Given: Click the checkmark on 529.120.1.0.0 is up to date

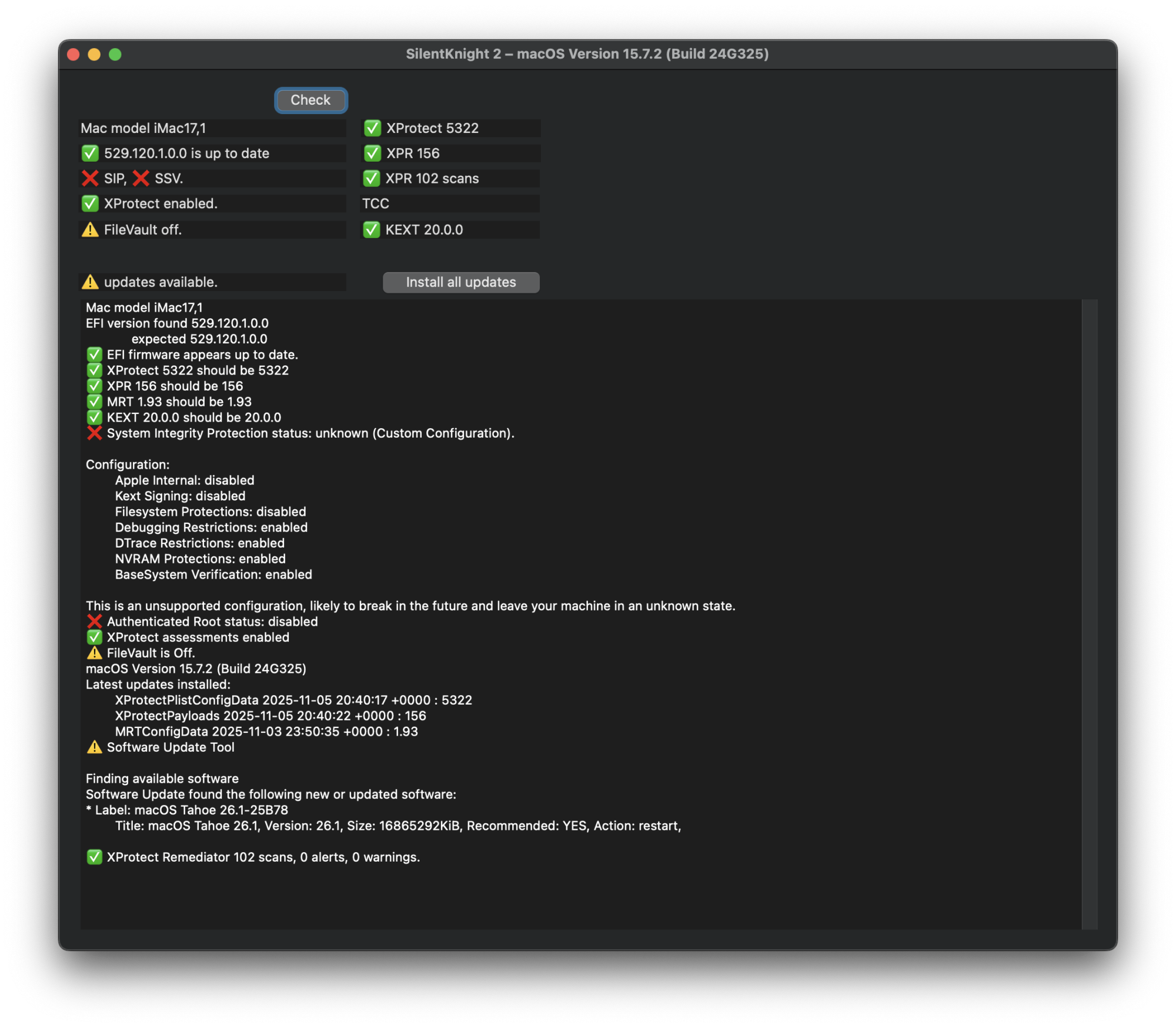Looking at the screenshot, I should point(89,153).
